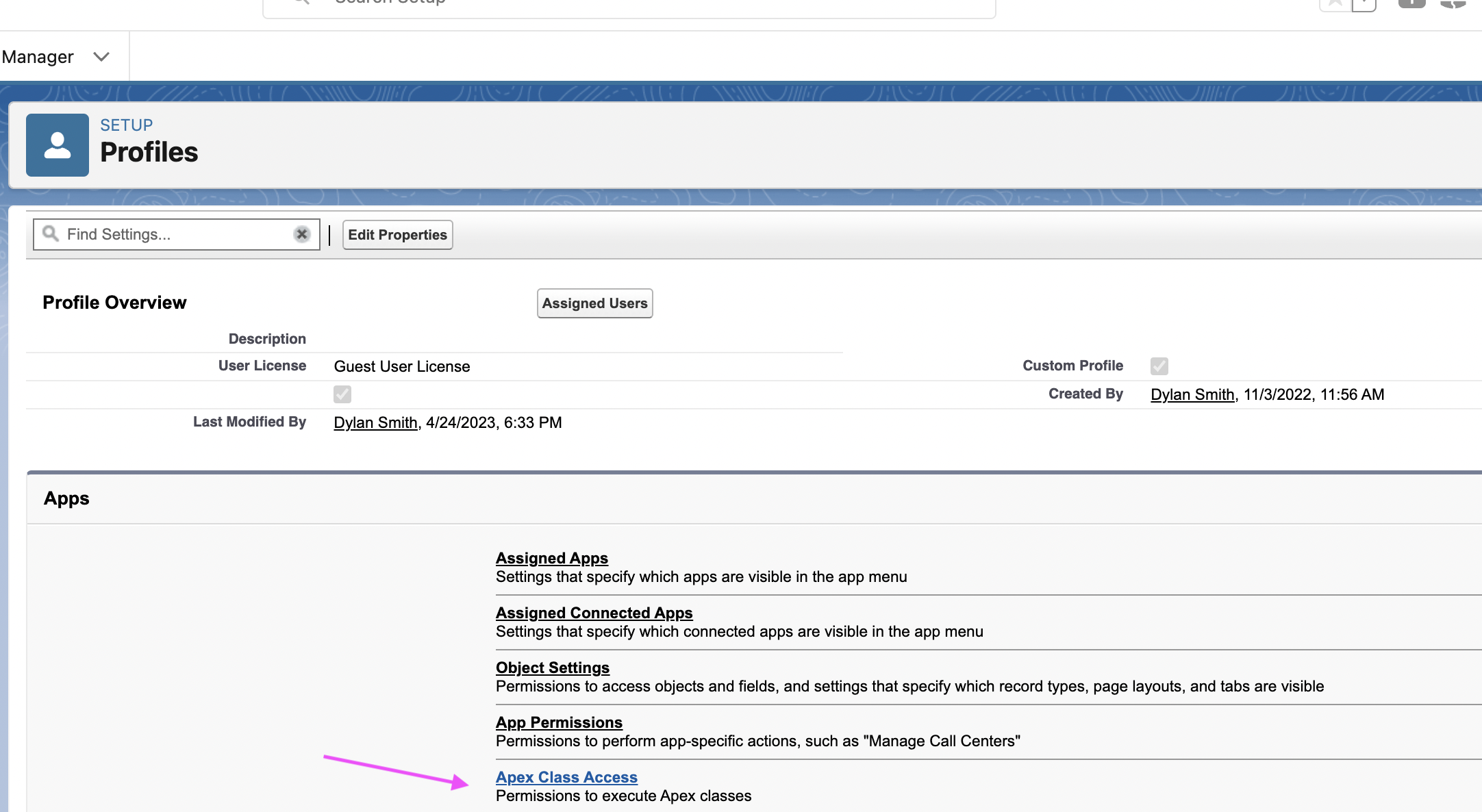Toggle the checkbox below Custom Profile
Viewport: 1482px width, 812px height.
342,394
